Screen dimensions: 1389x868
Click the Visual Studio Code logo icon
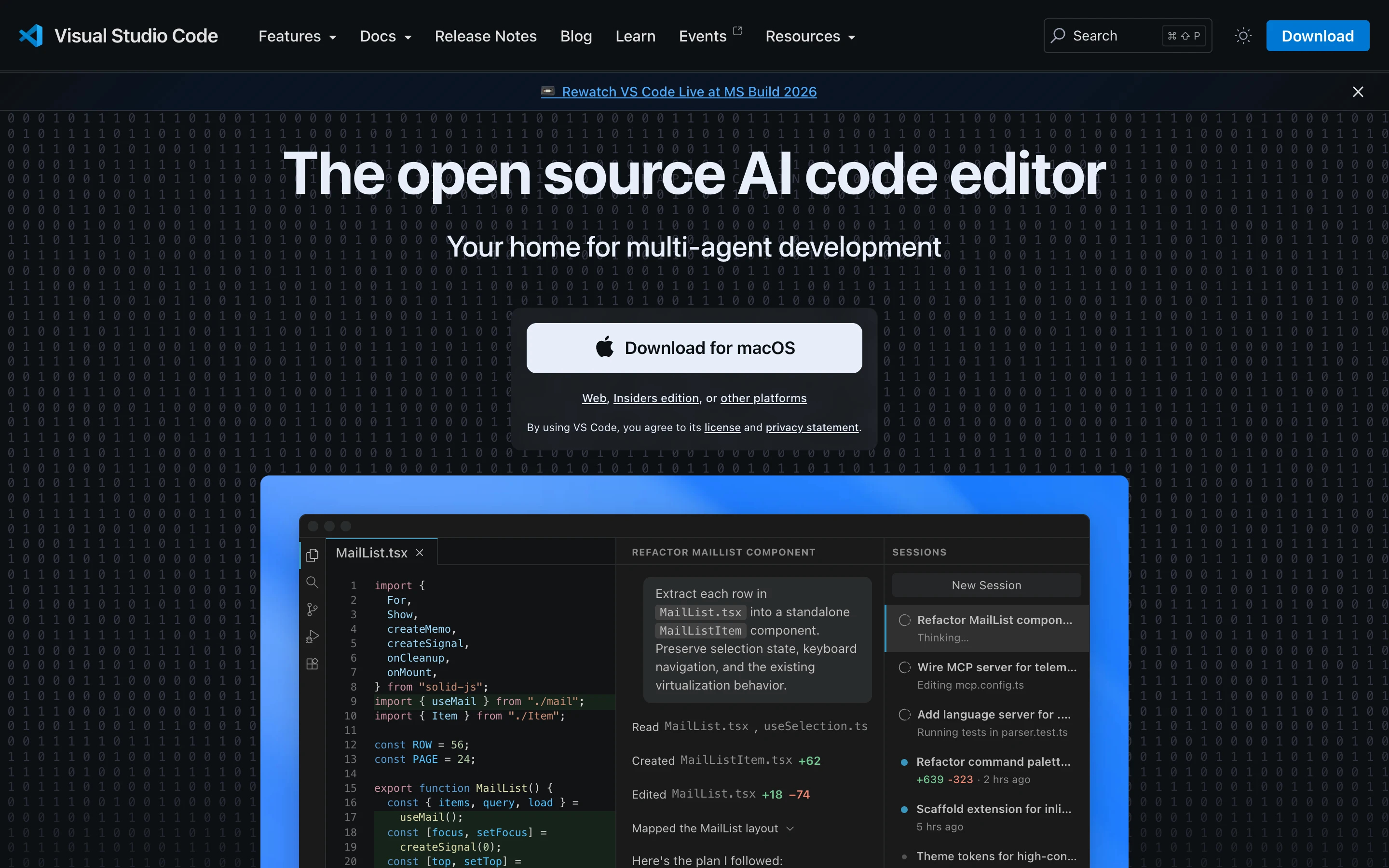click(31, 36)
